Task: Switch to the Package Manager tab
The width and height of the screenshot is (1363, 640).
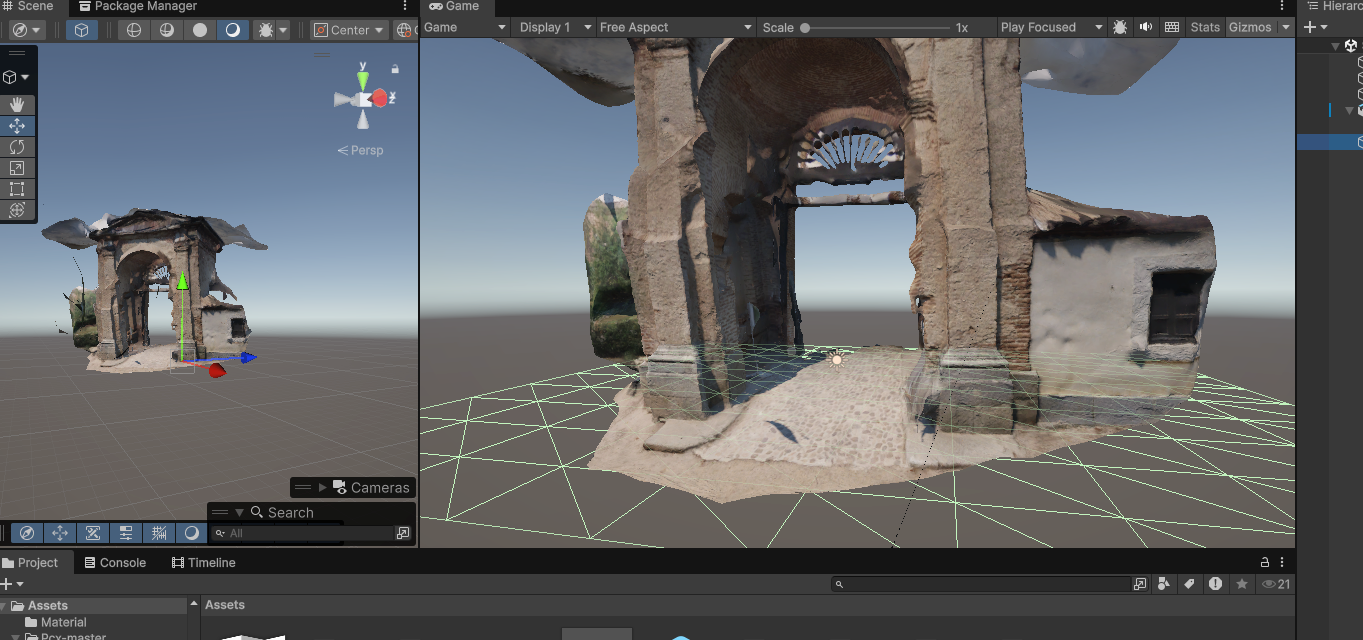Action: [136, 6]
